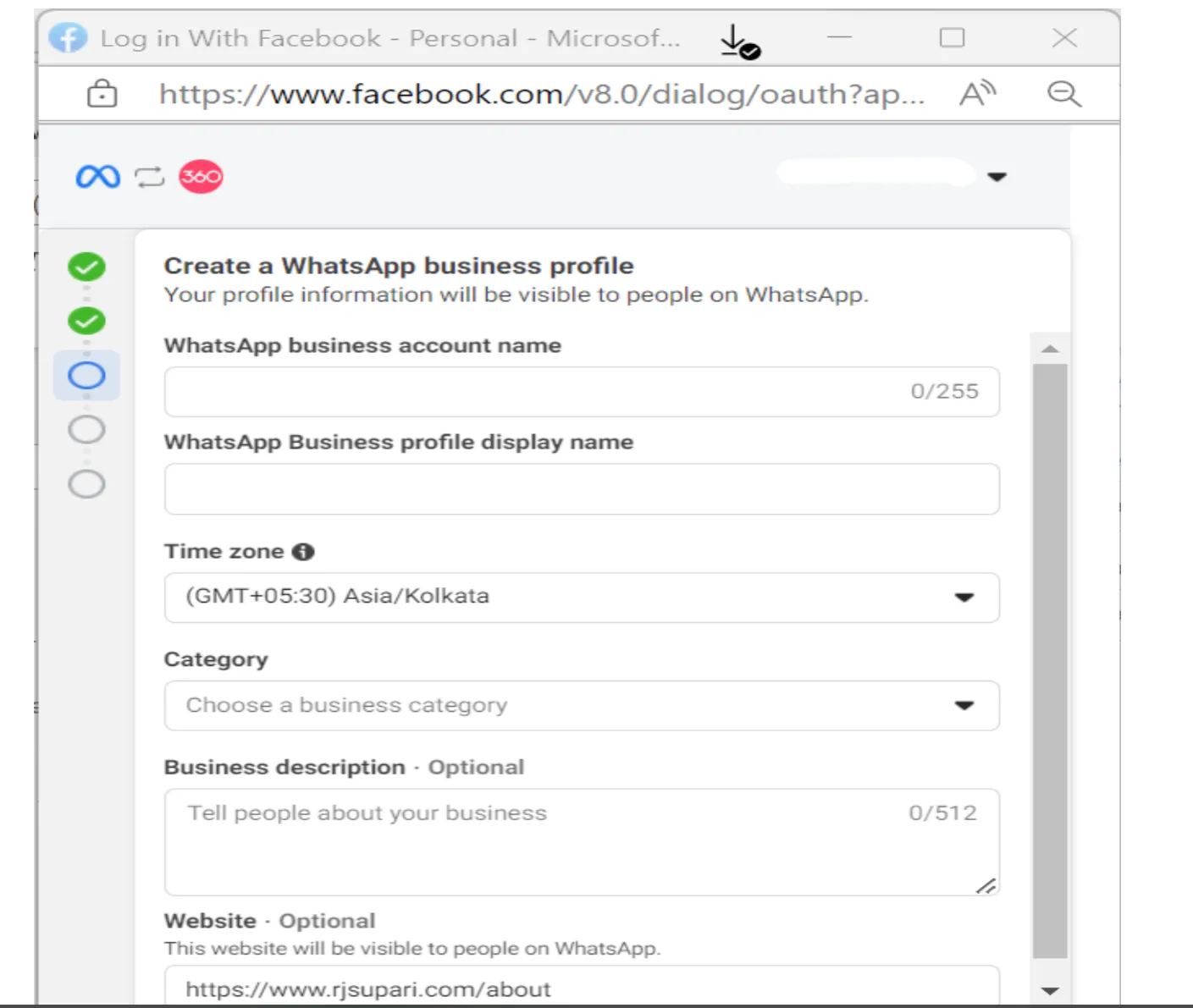Click the 'Create a WhatsApp business profile' heading
Screen dimensions: 1193x1008
pos(399,266)
